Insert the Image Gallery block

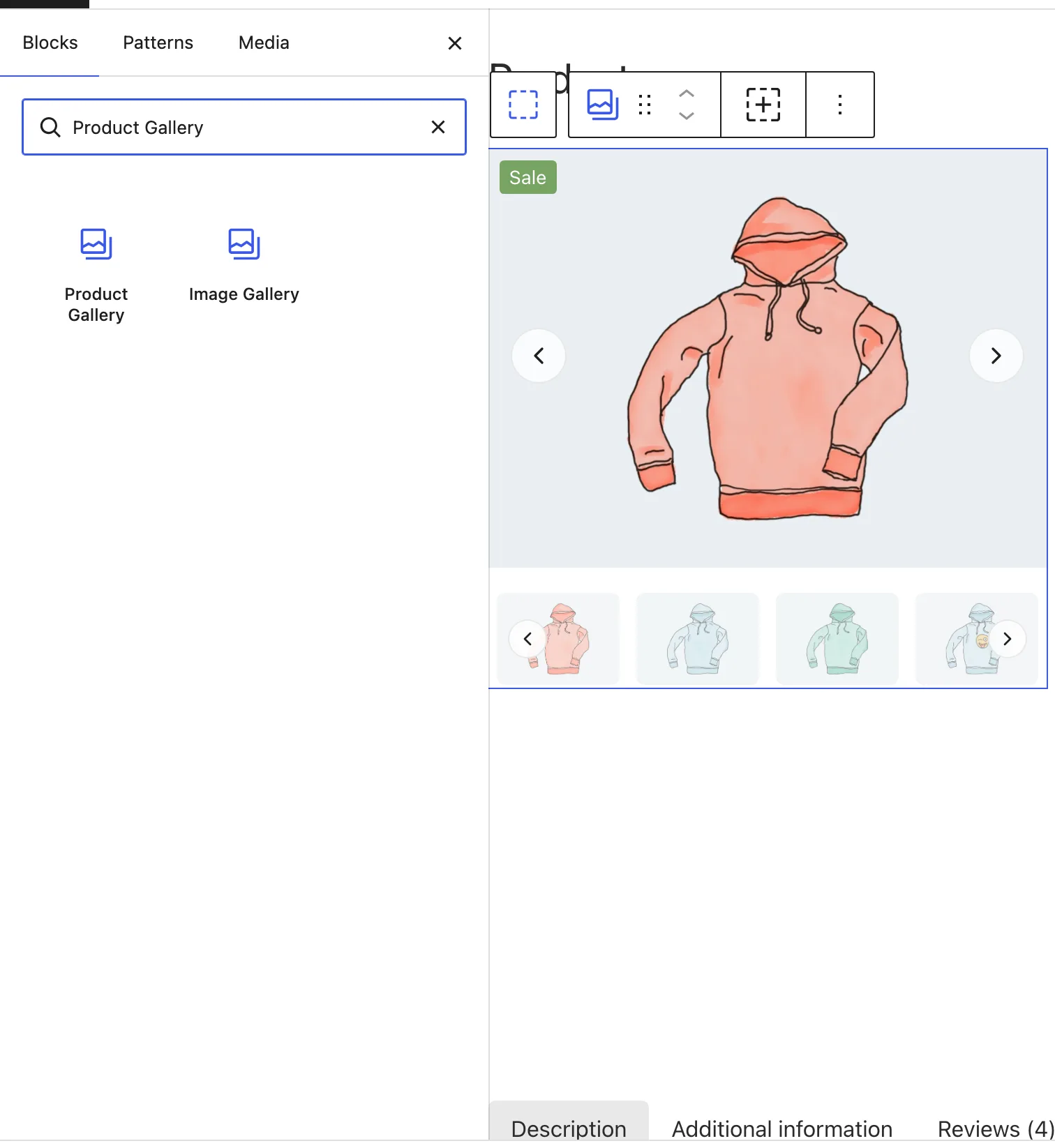(244, 265)
